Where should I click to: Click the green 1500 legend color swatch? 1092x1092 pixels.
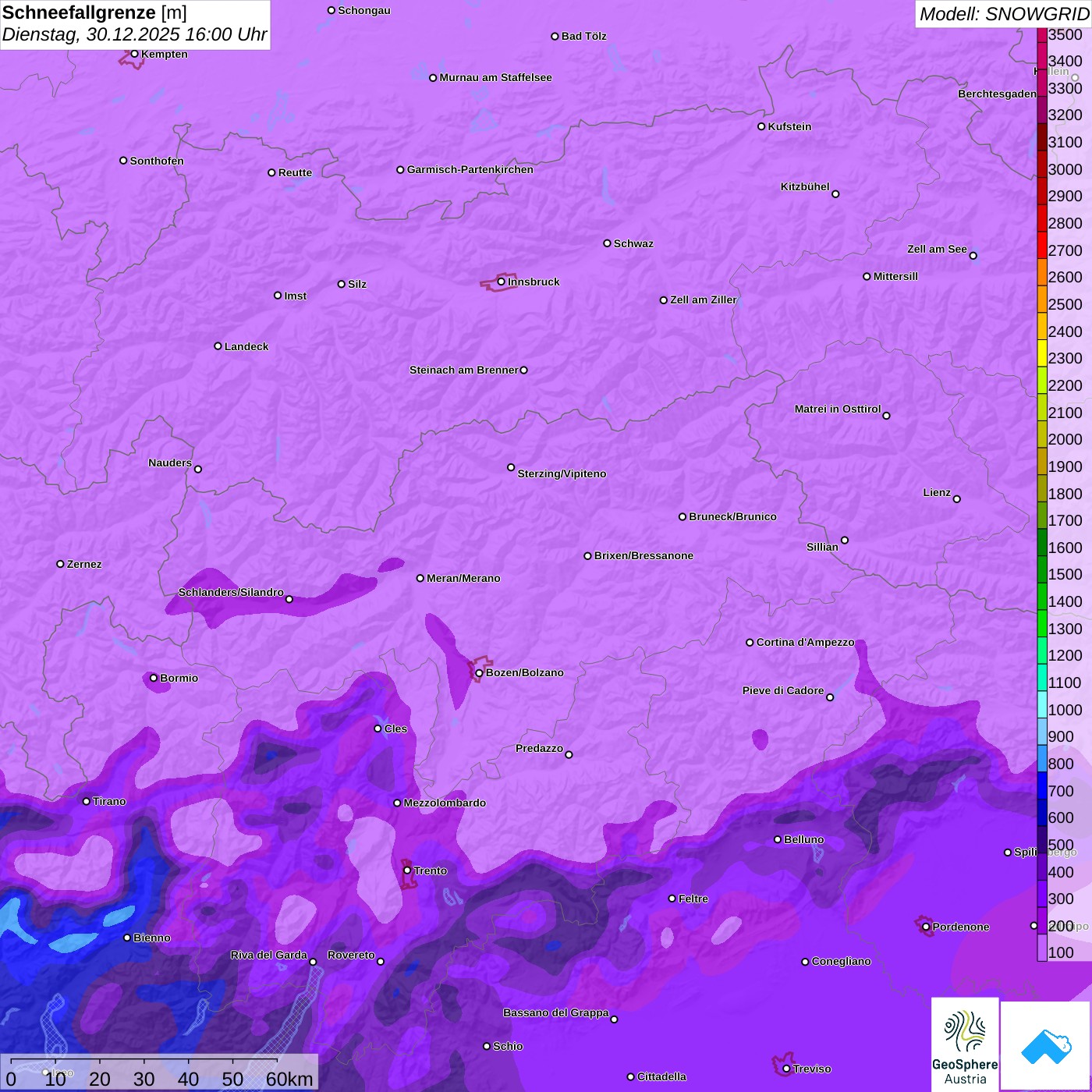[x=1042, y=569]
